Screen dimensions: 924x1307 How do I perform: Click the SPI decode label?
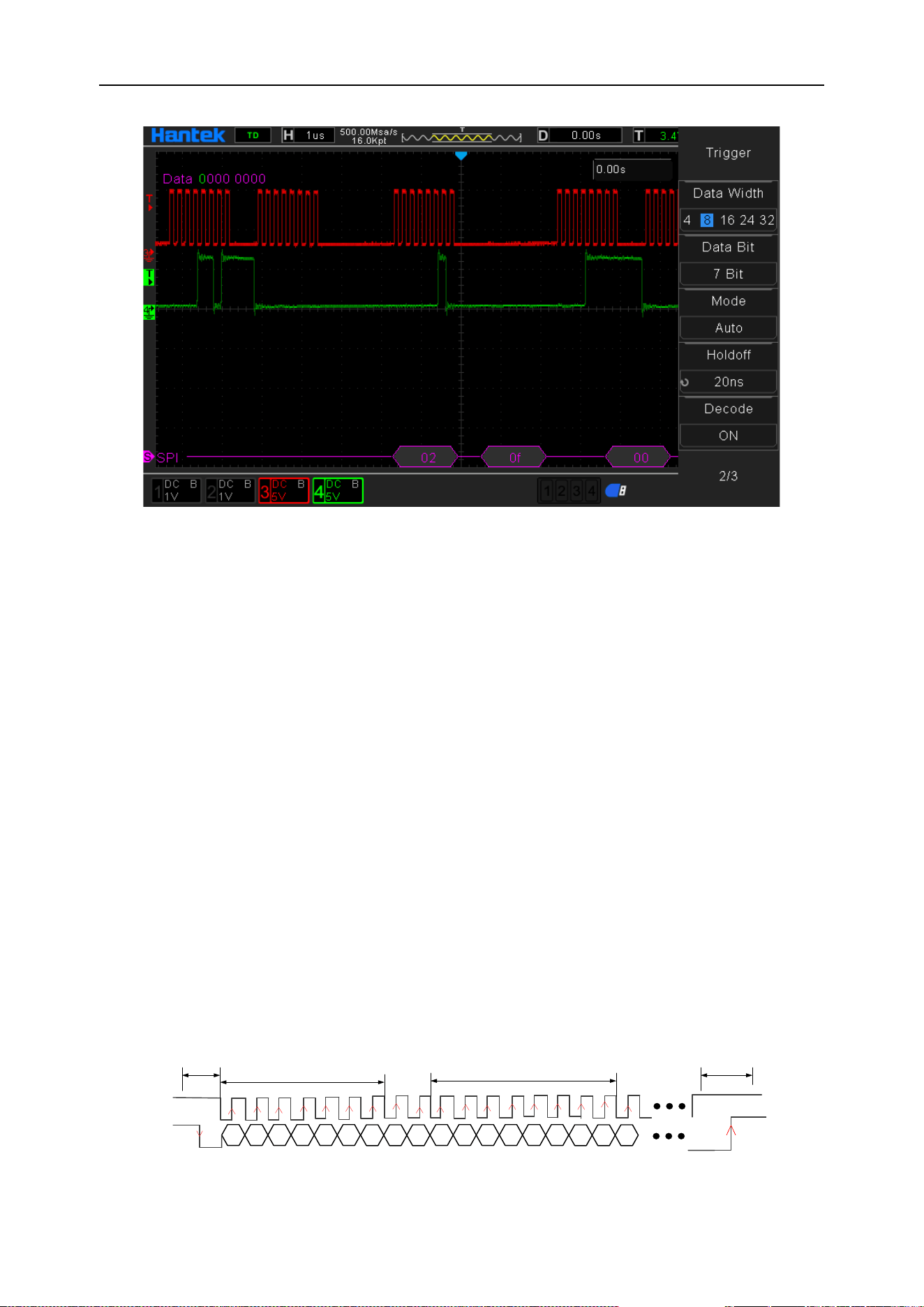coord(167,457)
